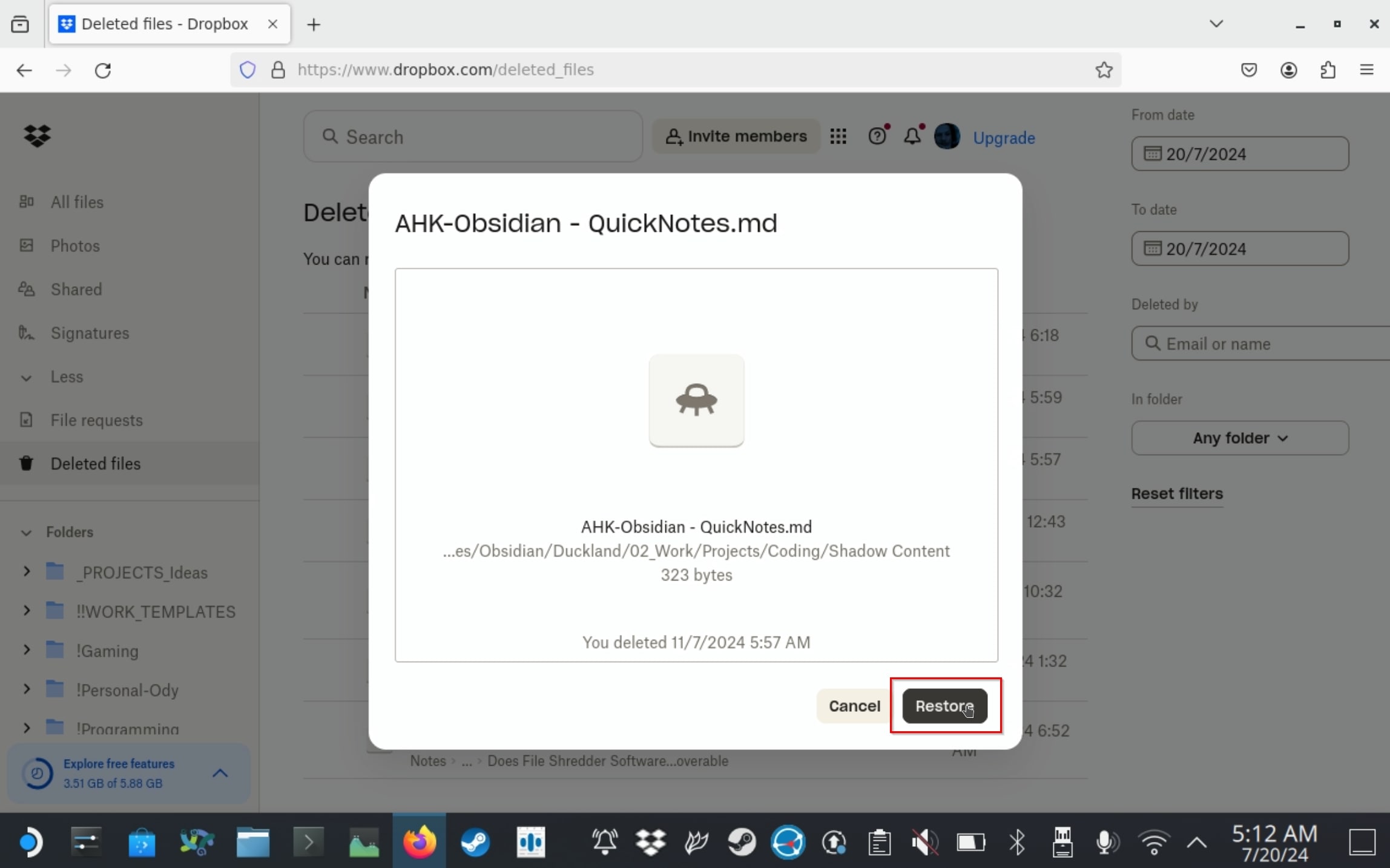Click the grid/apps menu icon

click(x=838, y=137)
